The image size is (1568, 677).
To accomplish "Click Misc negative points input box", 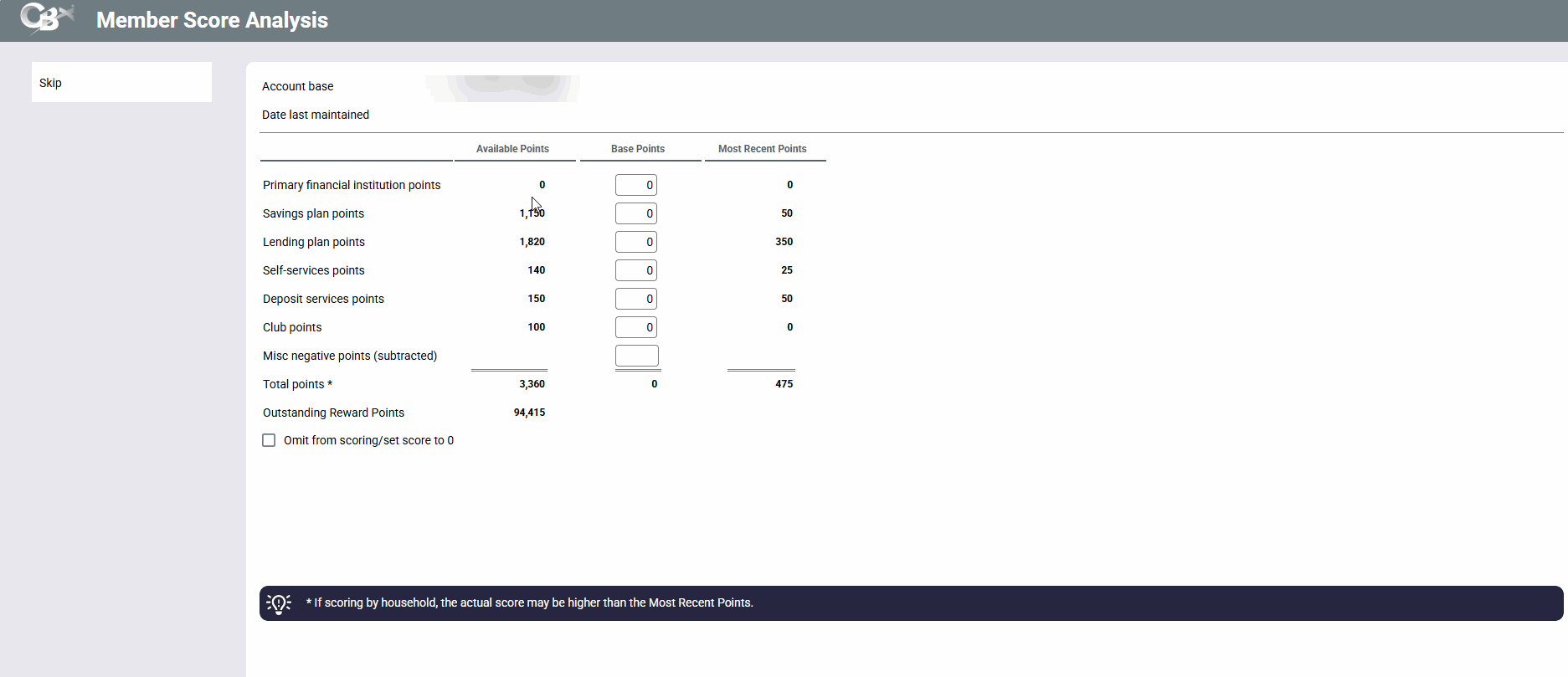I will (x=636, y=356).
